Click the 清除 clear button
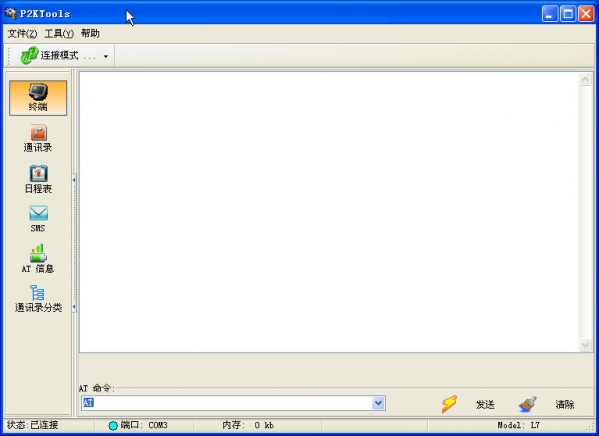This screenshot has height=436, width=599. pos(565,405)
